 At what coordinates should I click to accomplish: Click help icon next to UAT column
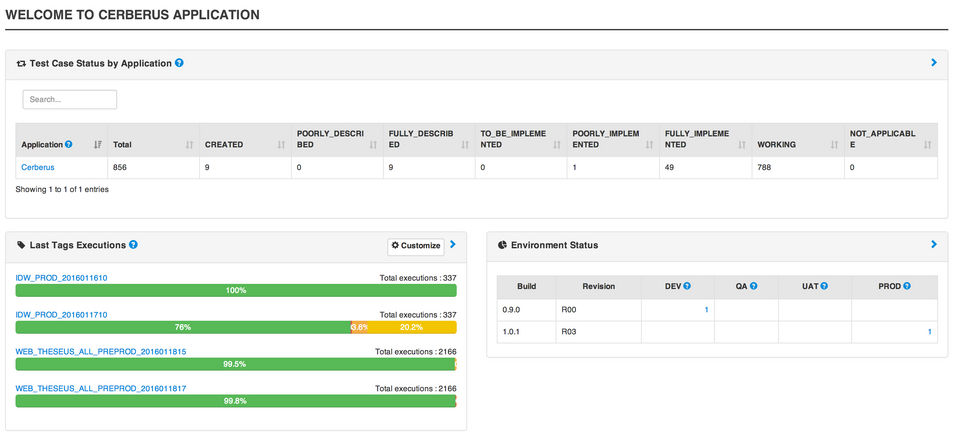point(822,286)
